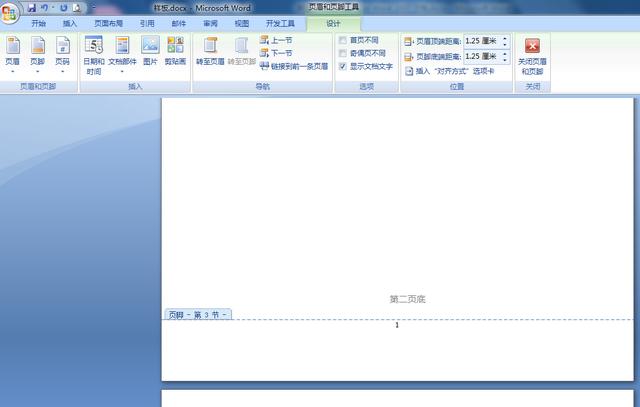Viewport: 640px width, 407px height.
Task: Open the Undo history dropdown arrow
Action: pyautogui.click(x=53, y=8)
